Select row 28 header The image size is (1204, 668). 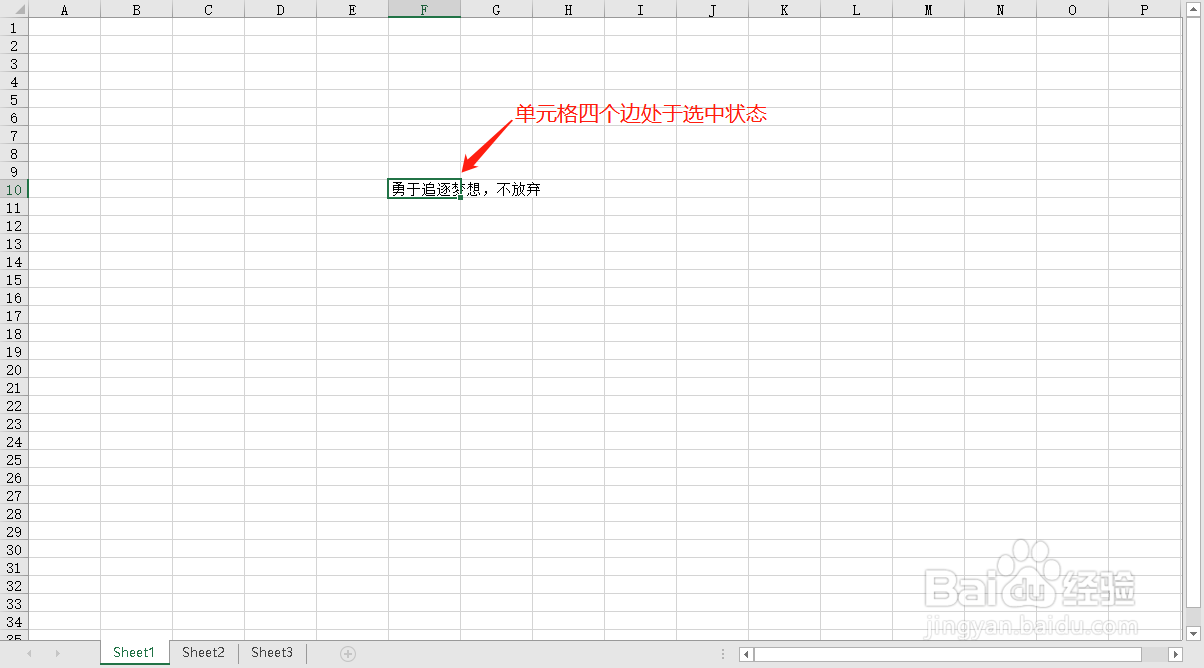point(14,513)
